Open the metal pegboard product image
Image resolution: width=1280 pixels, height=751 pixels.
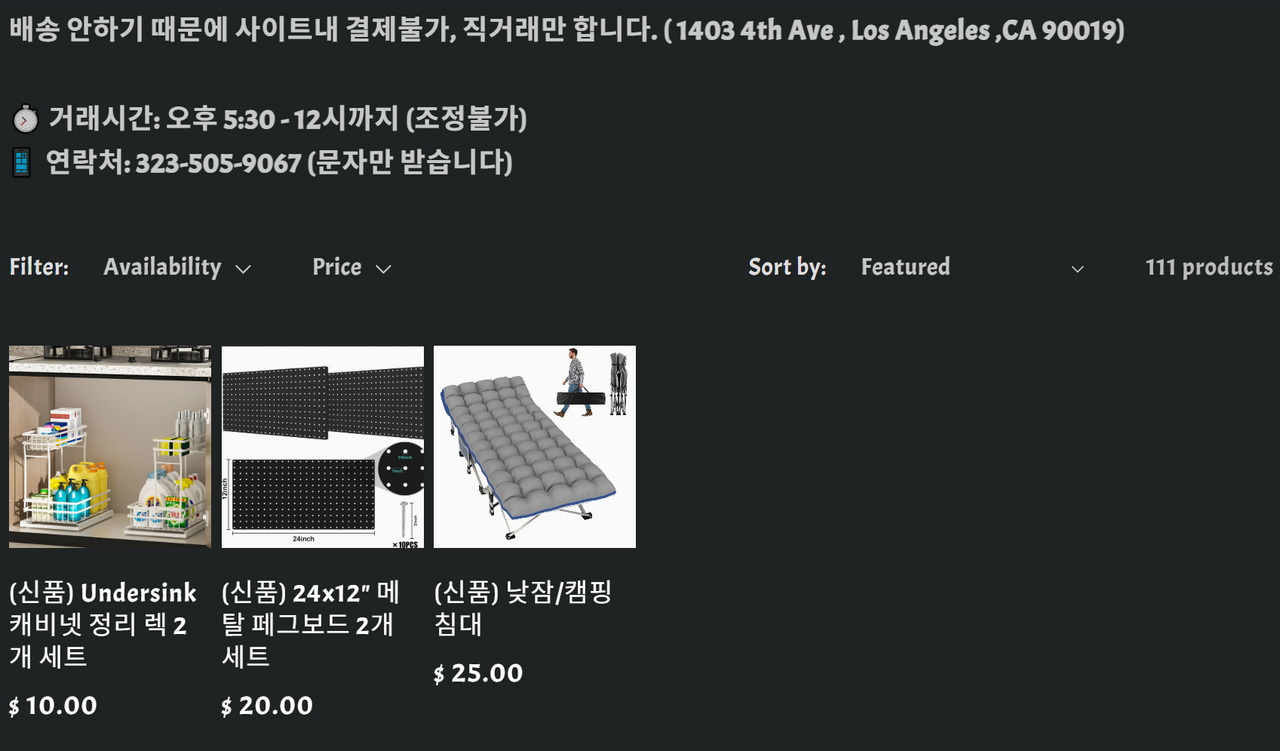(323, 447)
